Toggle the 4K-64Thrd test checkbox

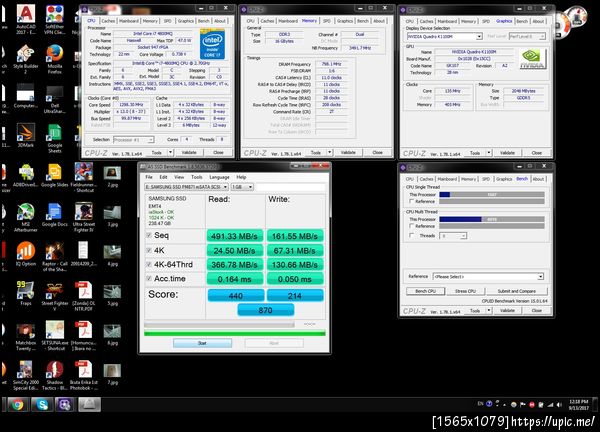coord(149,264)
